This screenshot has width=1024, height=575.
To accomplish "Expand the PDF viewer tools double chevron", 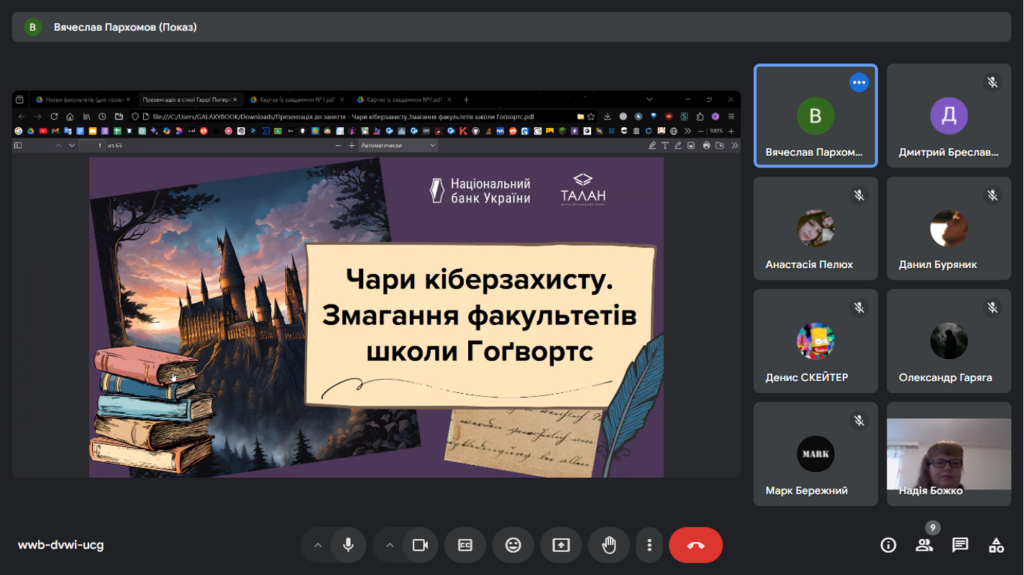I will 735,145.
